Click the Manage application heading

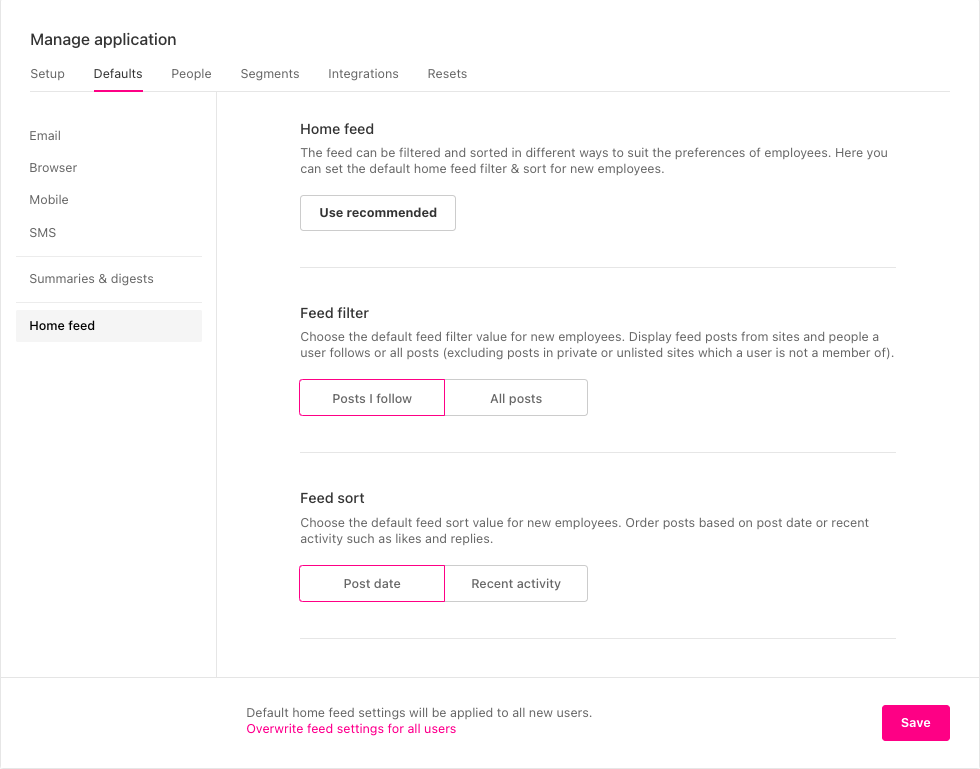(103, 40)
